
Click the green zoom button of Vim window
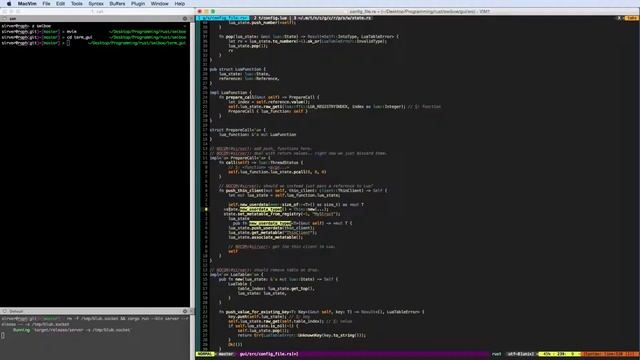click(x=213, y=11)
